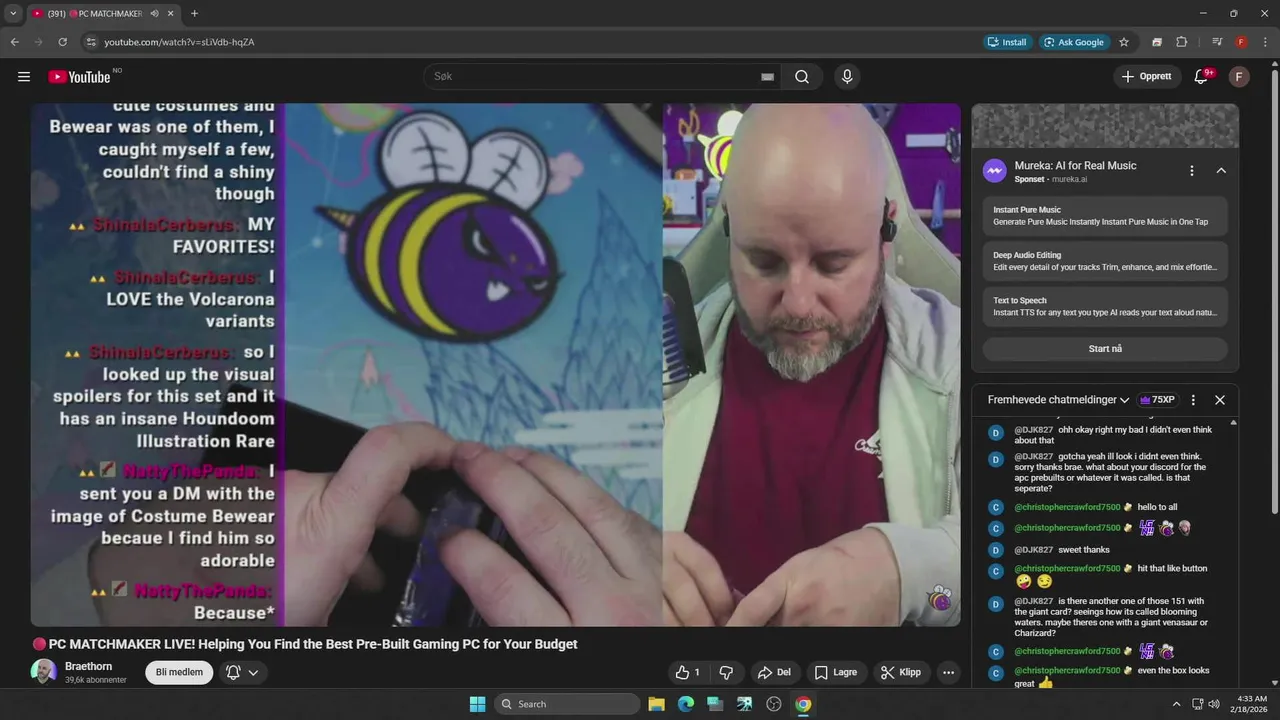The image size is (1280, 720).
Task: Open the taskbar clock and date
Action: click(1250, 704)
